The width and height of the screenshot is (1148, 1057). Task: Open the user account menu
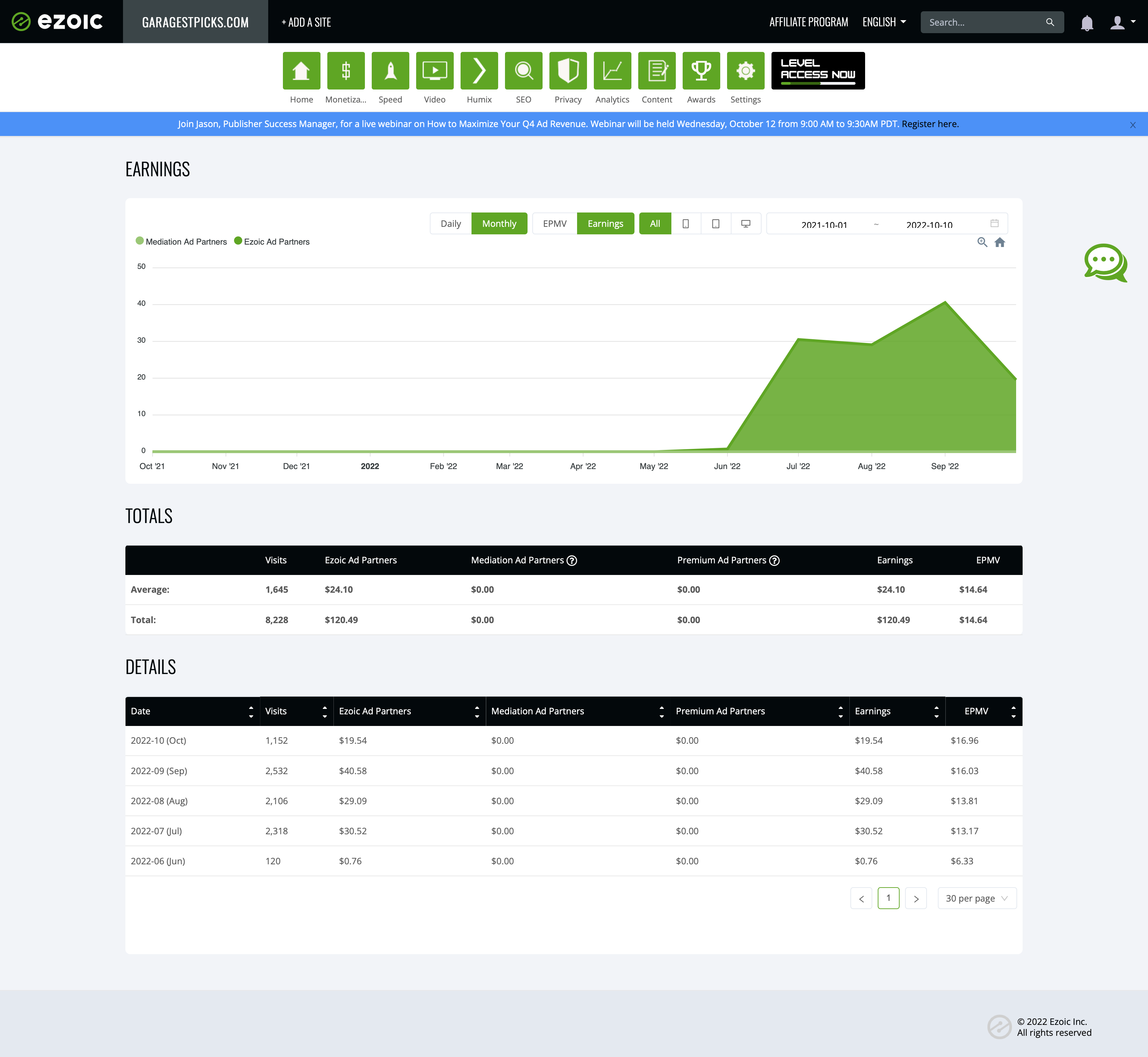1122,22
